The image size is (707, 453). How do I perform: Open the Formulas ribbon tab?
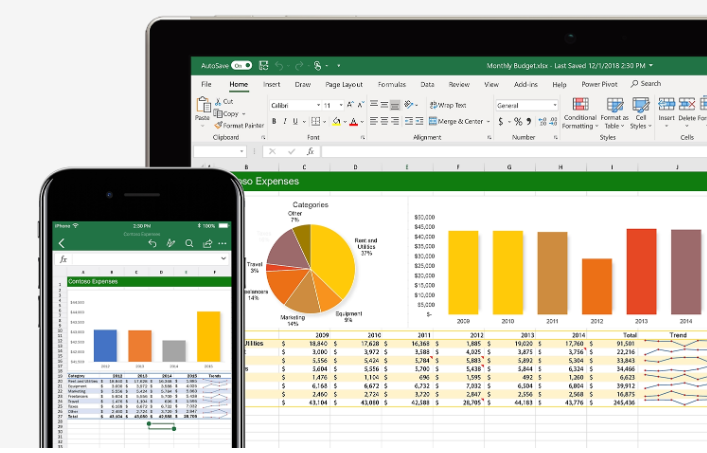pyautogui.click(x=391, y=85)
